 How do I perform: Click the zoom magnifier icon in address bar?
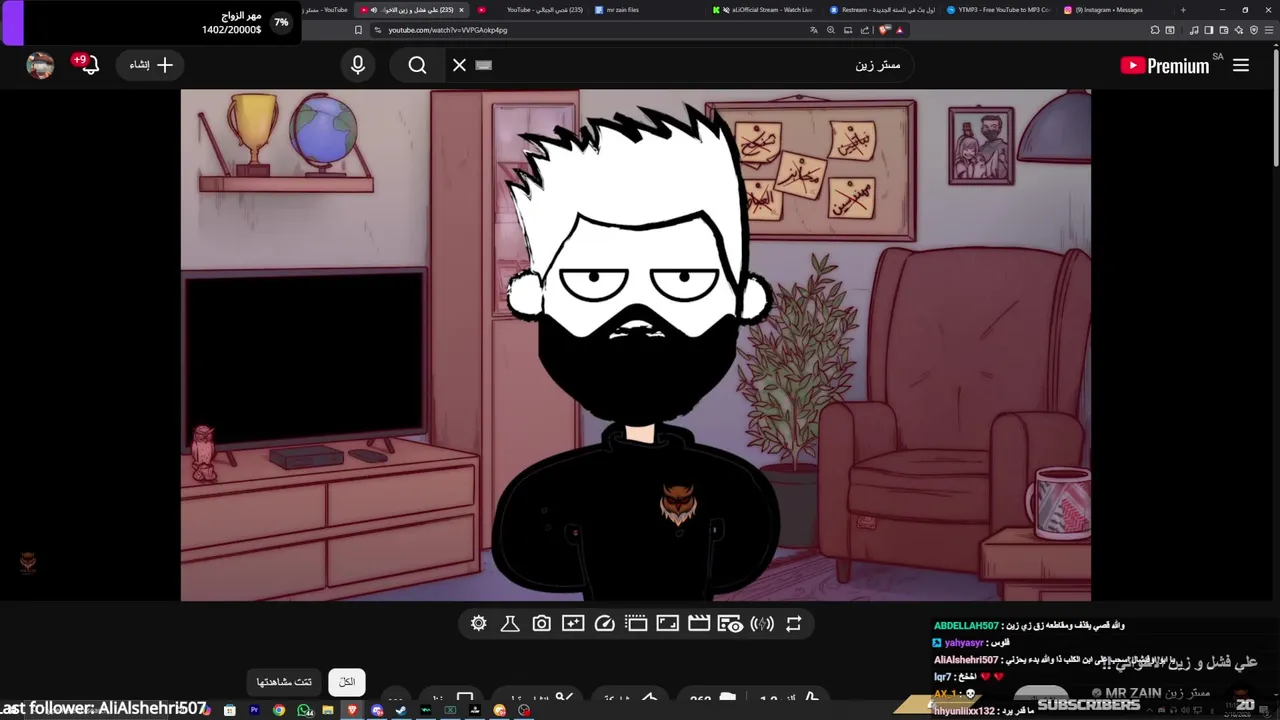(831, 30)
